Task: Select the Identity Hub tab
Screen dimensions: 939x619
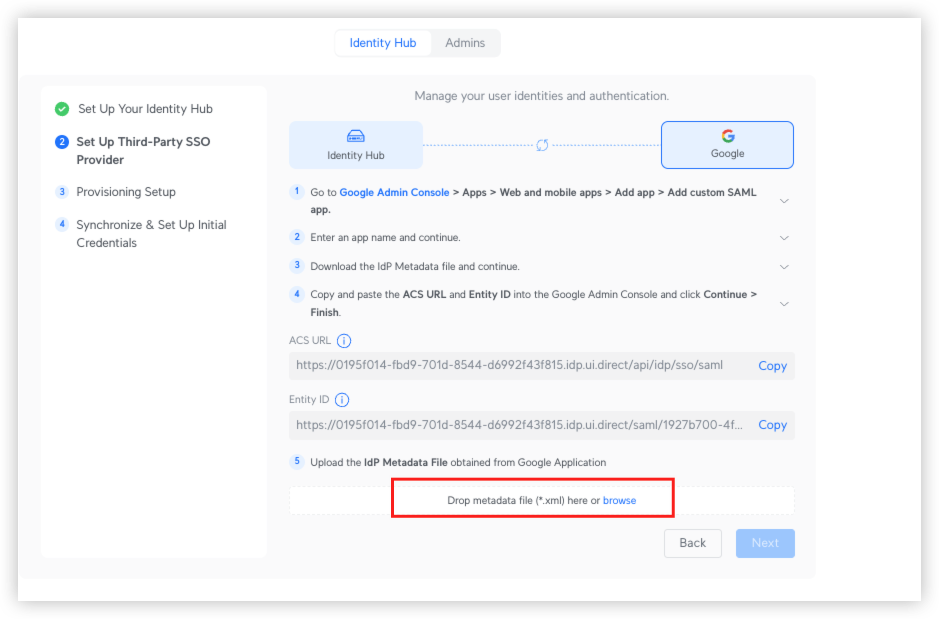Action: coord(383,43)
